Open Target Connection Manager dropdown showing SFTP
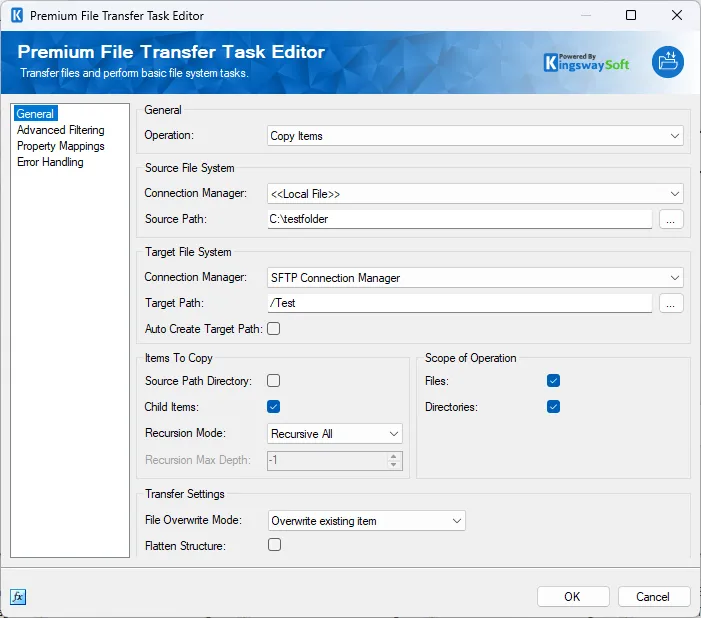This screenshot has width=701, height=618. 475,278
